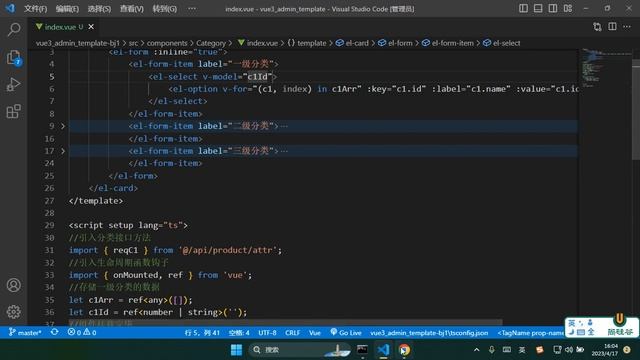Expand folded 三级分类 form item on line 17

(63, 151)
